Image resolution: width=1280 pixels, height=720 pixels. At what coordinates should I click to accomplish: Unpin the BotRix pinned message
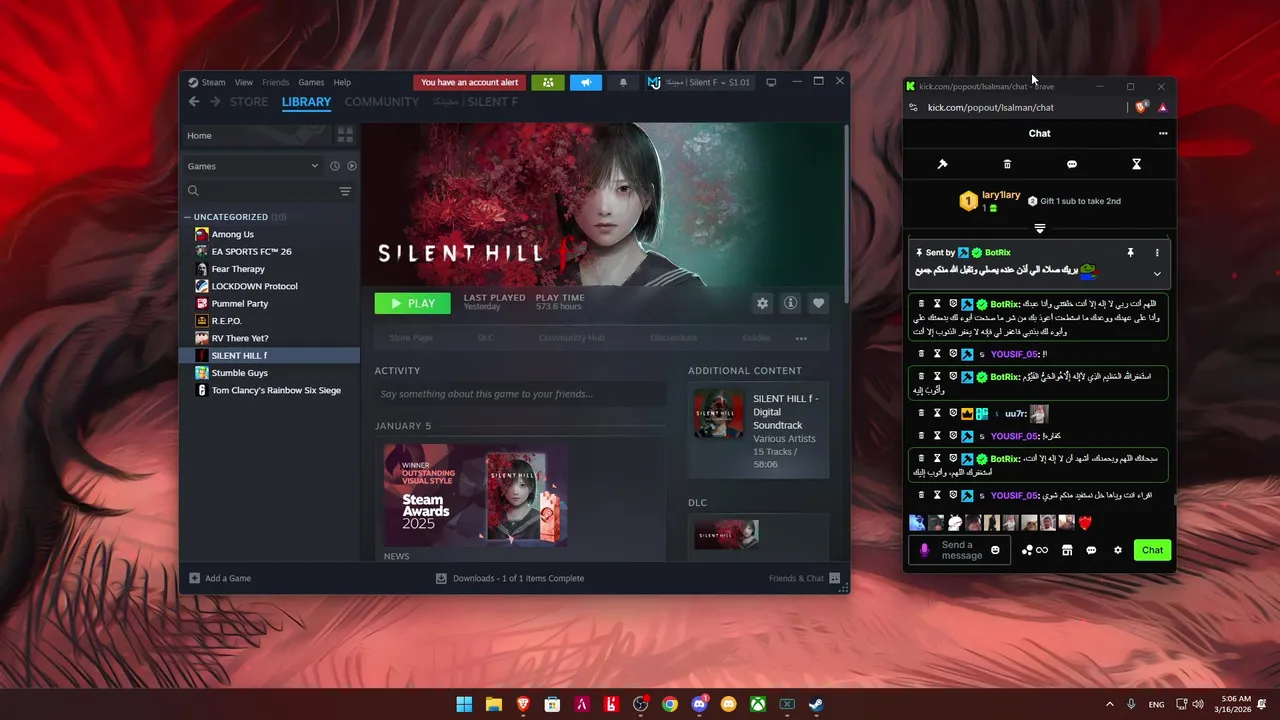(x=1131, y=253)
